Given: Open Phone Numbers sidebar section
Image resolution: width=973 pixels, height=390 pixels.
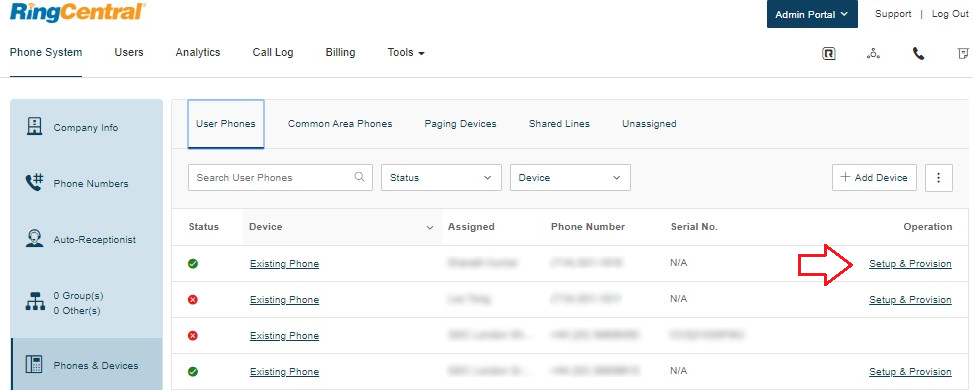Looking at the screenshot, I should (87, 183).
